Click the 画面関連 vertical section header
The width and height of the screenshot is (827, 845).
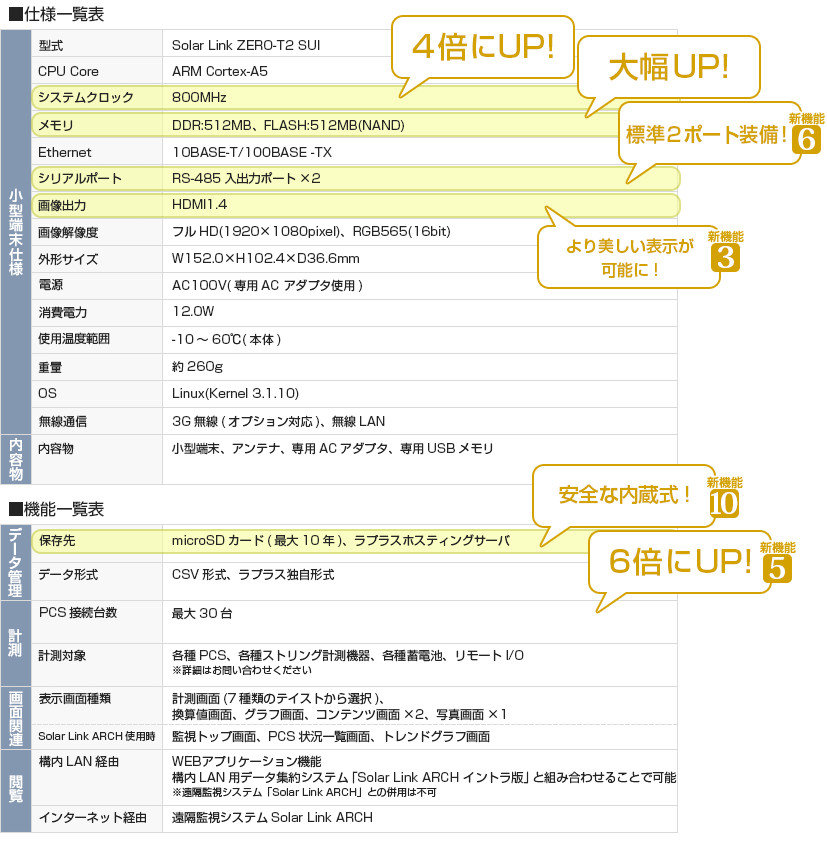[x=16, y=718]
